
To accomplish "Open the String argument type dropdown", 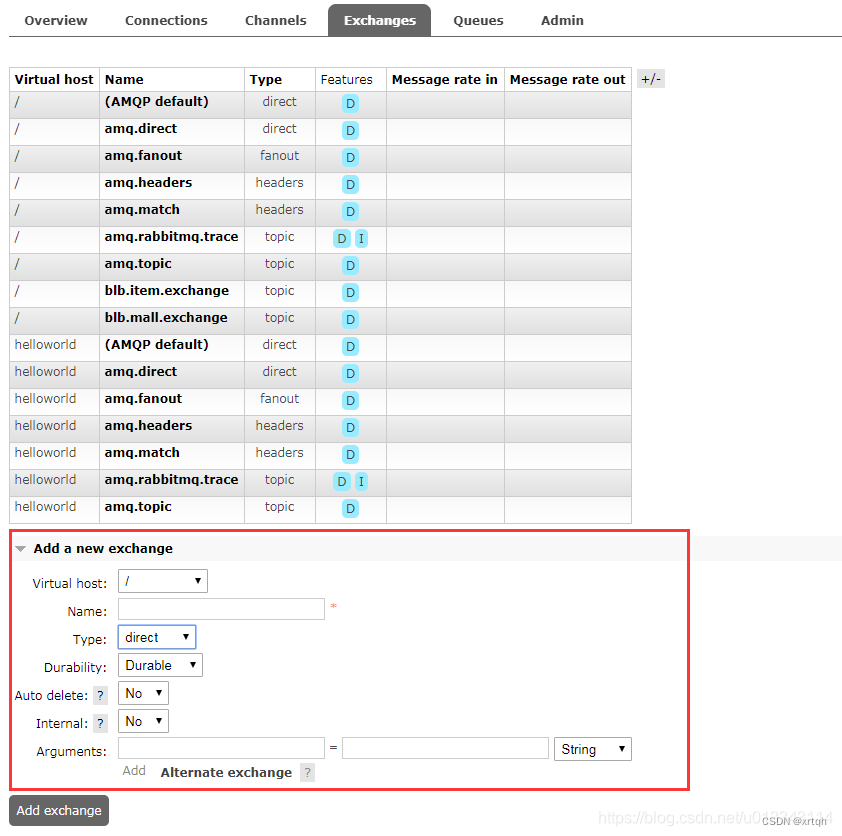I will click(593, 749).
